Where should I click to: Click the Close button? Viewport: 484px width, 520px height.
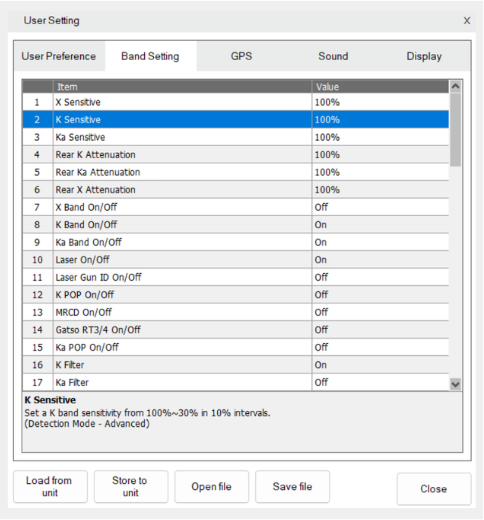click(434, 489)
